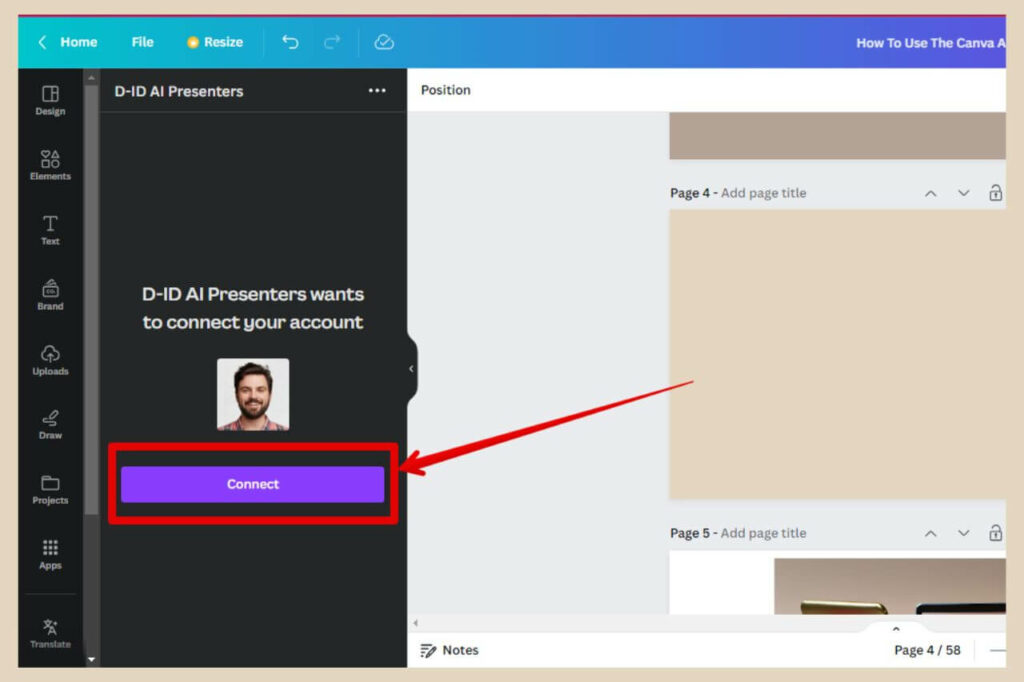Open the Draw sidebar tab
The height and width of the screenshot is (682, 1024).
pyautogui.click(x=50, y=425)
